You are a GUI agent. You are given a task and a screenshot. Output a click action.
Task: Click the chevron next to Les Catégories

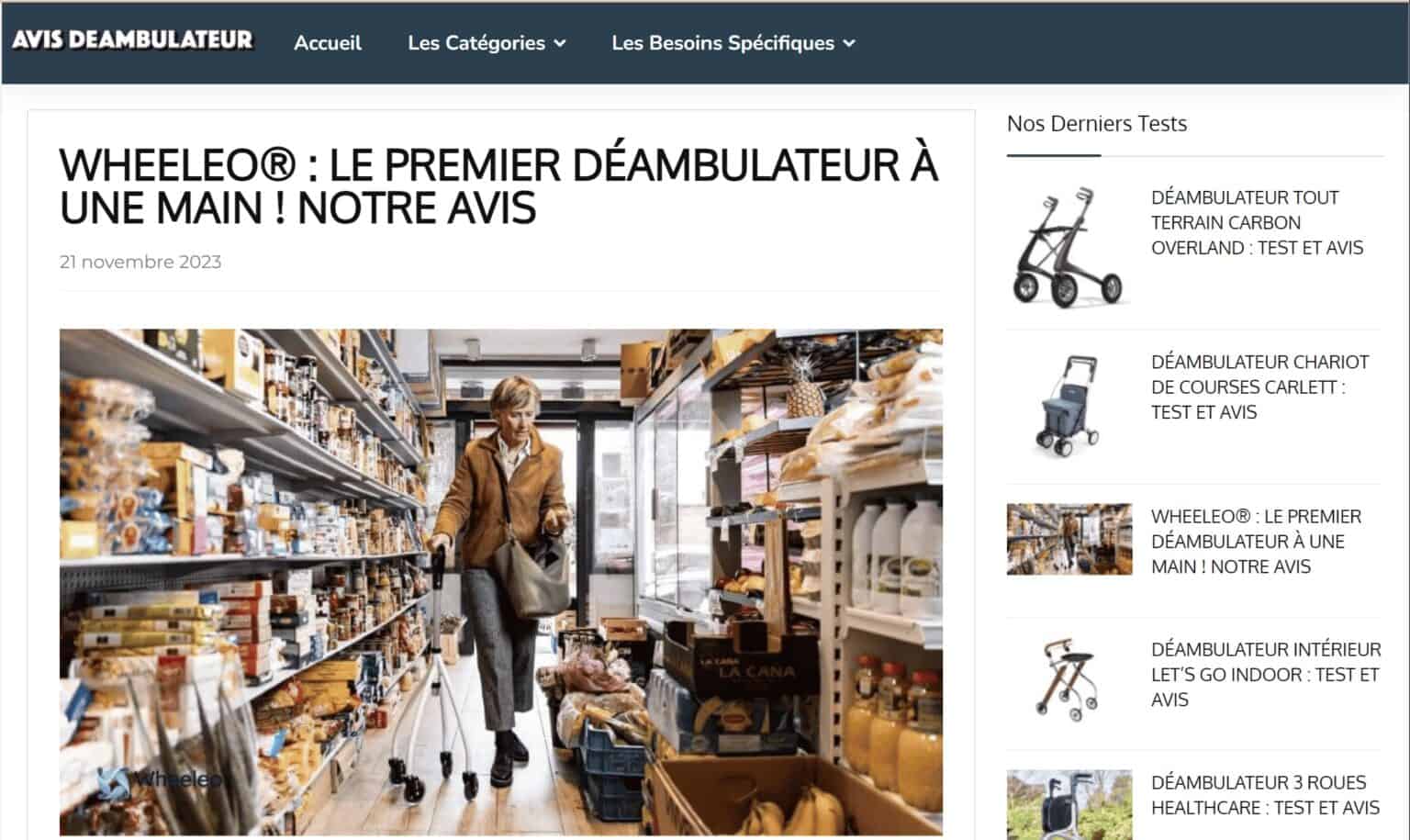coord(560,43)
